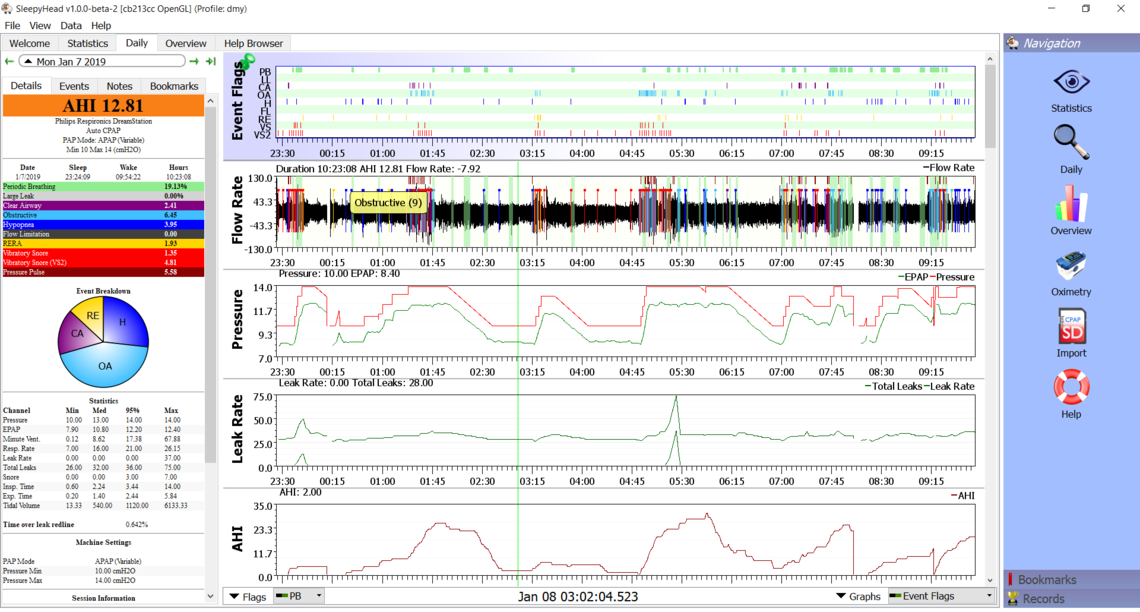Click the SleepyHead app icon in title bar
1140x612 pixels.
pos(7,9)
